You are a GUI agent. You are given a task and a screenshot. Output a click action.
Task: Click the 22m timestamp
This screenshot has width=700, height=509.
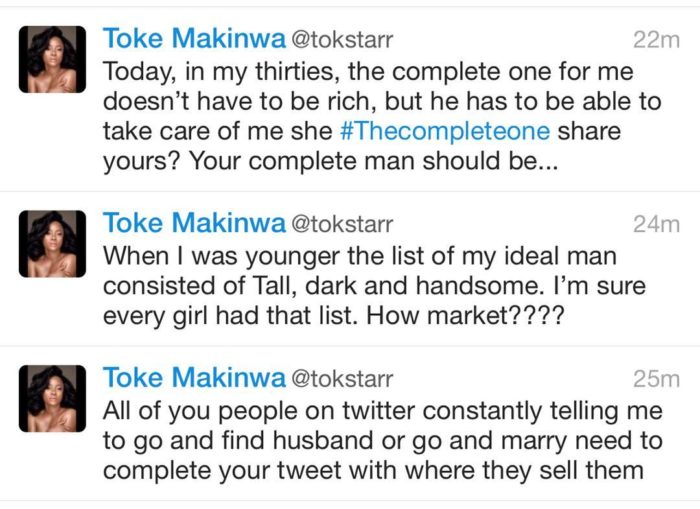[656, 40]
